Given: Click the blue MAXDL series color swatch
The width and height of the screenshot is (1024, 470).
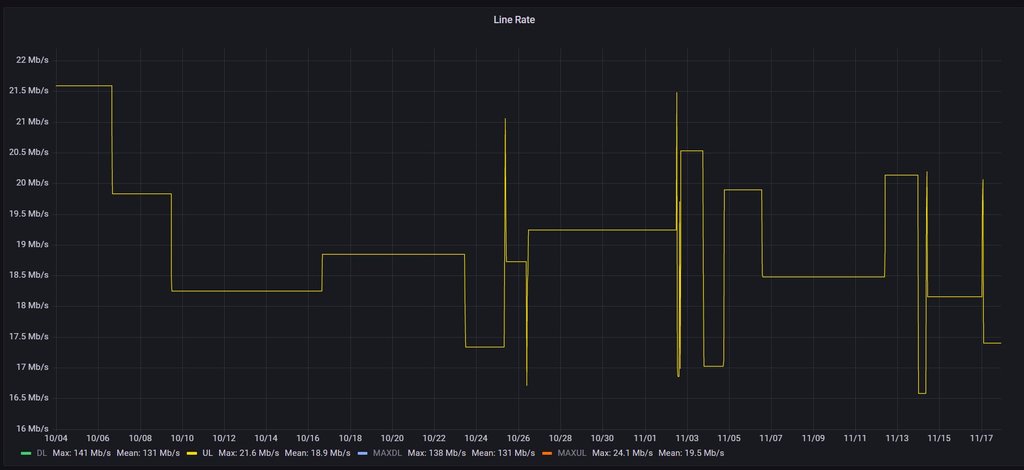Looking at the screenshot, I should tap(363, 454).
